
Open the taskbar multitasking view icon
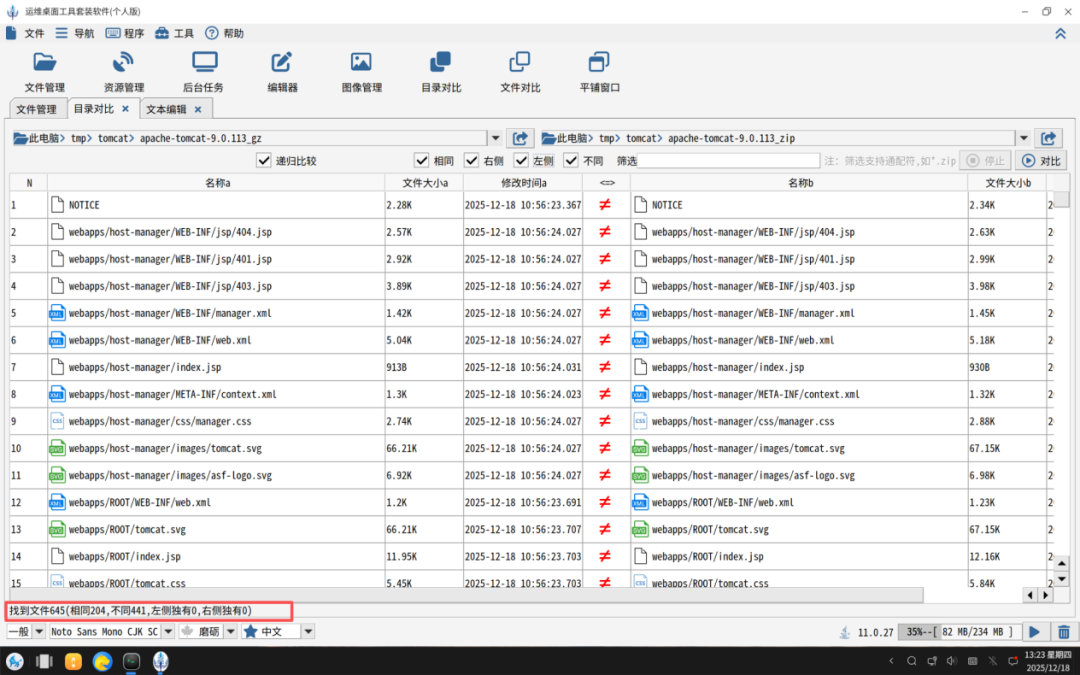pyautogui.click(x=44, y=662)
